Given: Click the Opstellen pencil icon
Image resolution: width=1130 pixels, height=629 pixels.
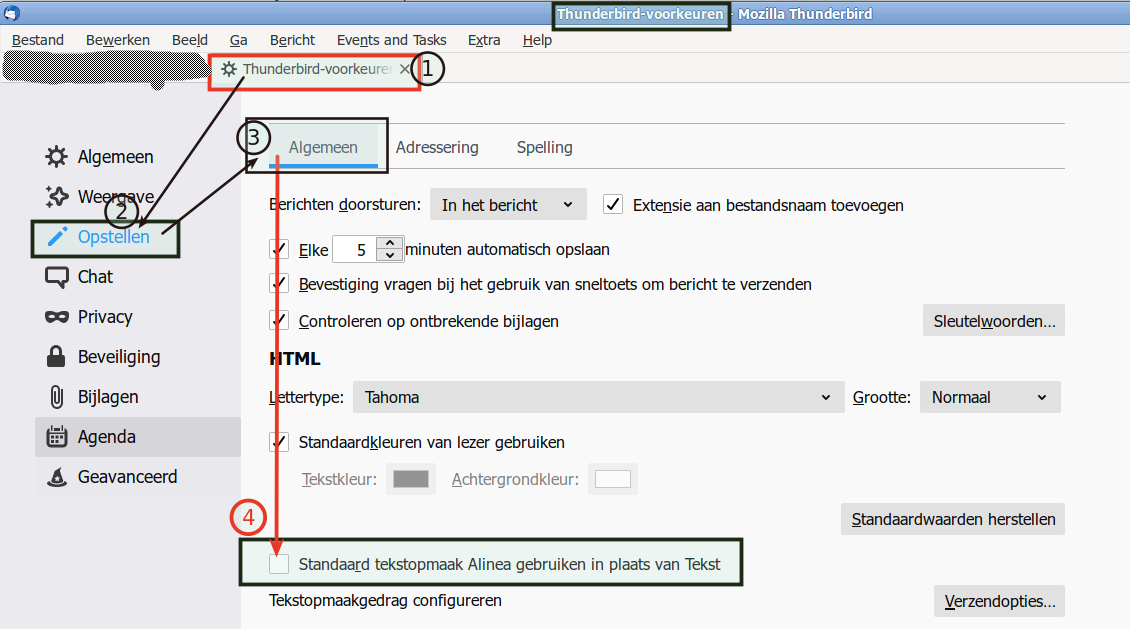Looking at the screenshot, I should [x=57, y=236].
